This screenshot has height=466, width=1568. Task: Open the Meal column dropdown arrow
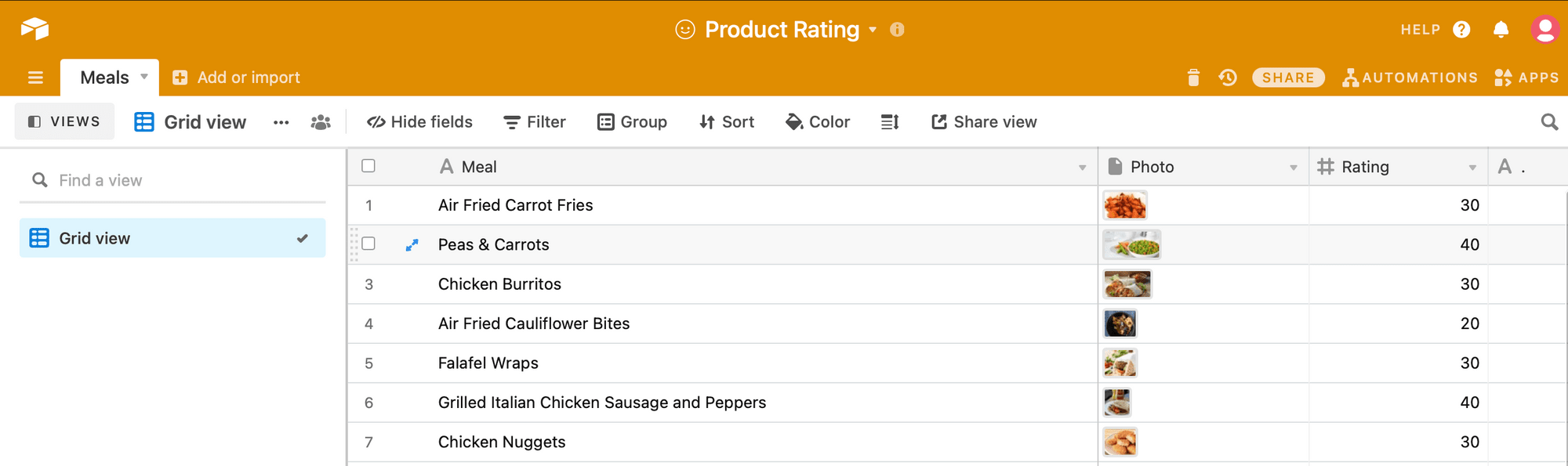click(x=1082, y=168)
